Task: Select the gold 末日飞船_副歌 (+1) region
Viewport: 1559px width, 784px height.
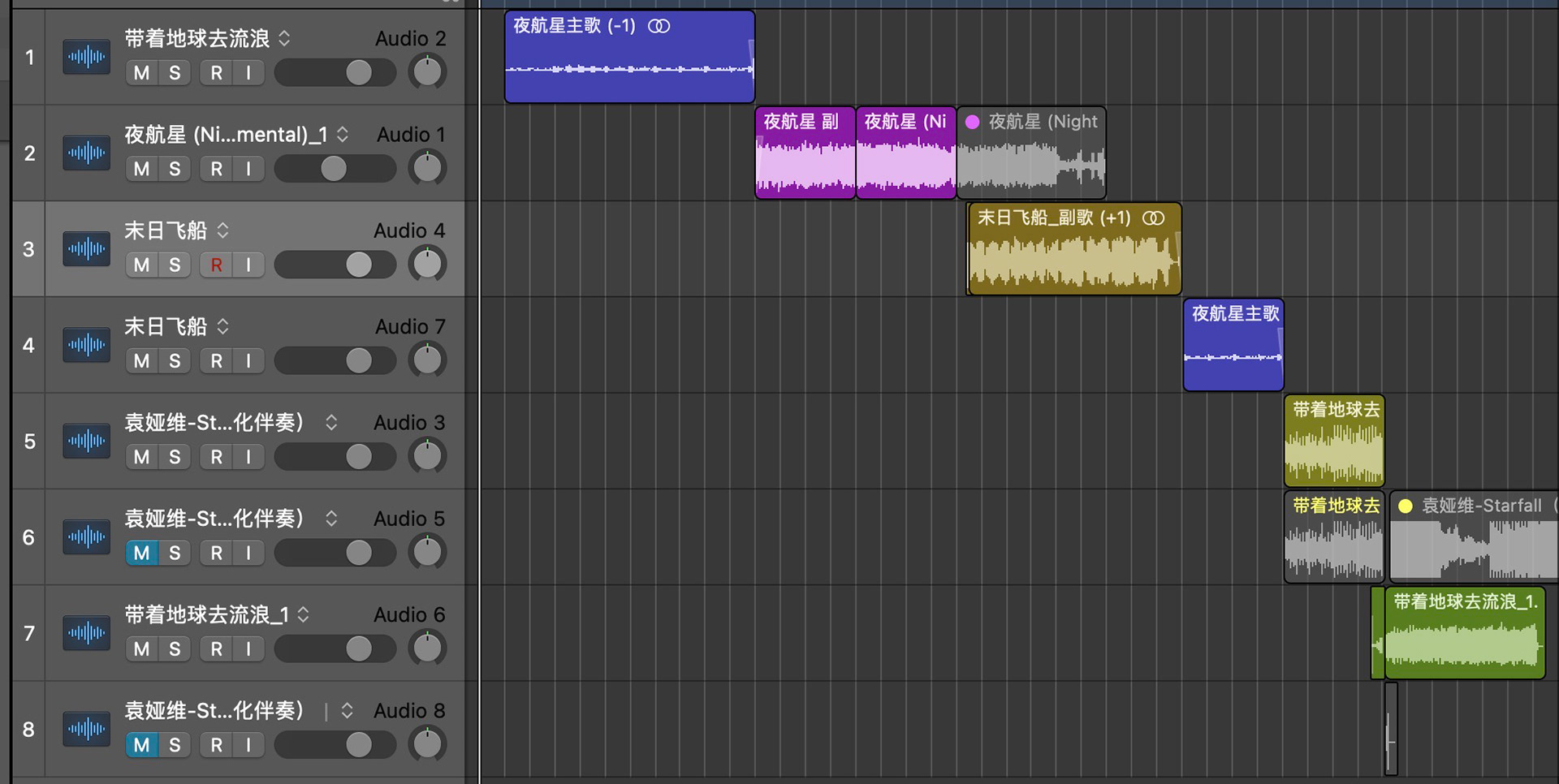Action: click(1074, 248)
